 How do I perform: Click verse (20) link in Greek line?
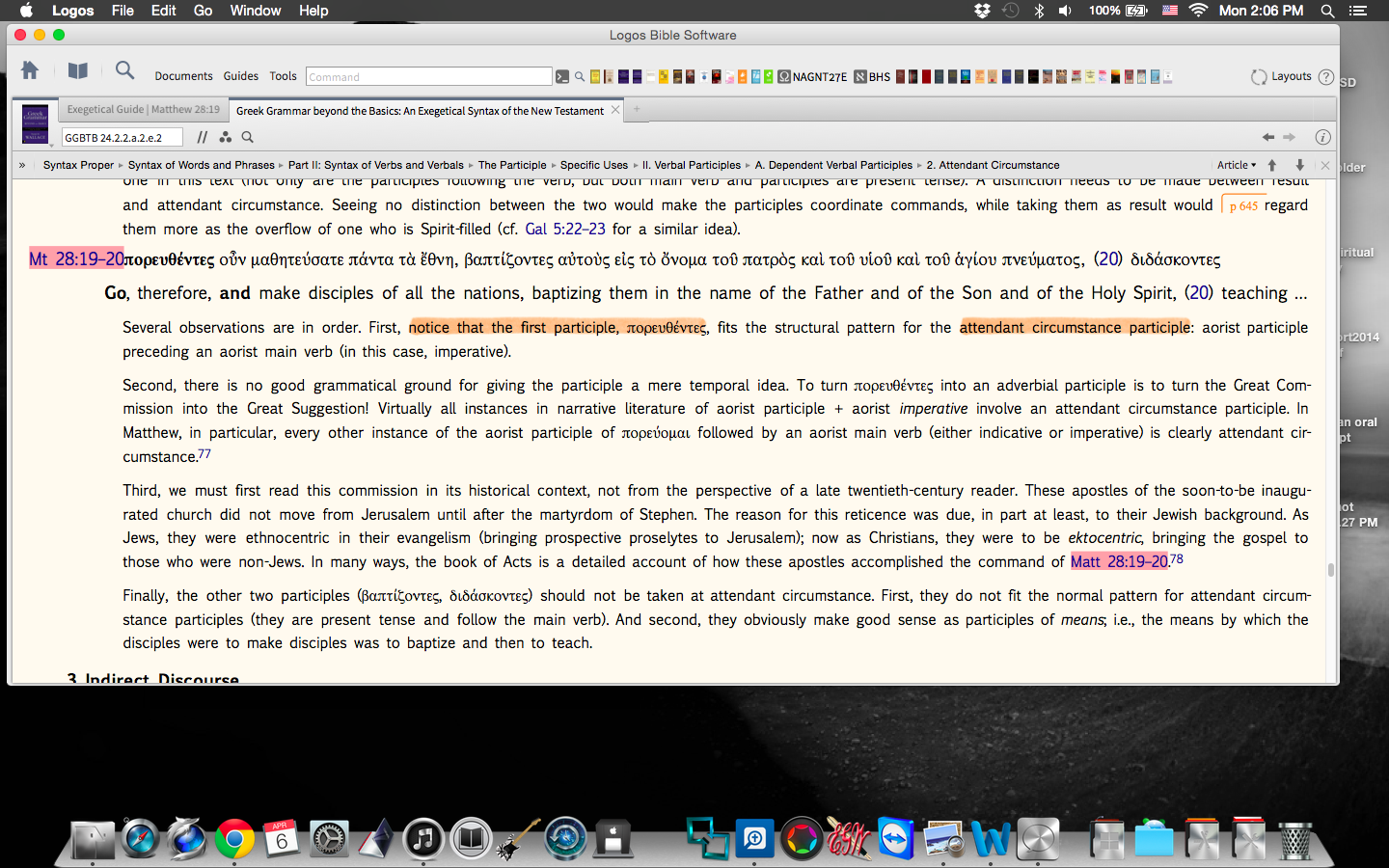click(x=1108, y=258)
